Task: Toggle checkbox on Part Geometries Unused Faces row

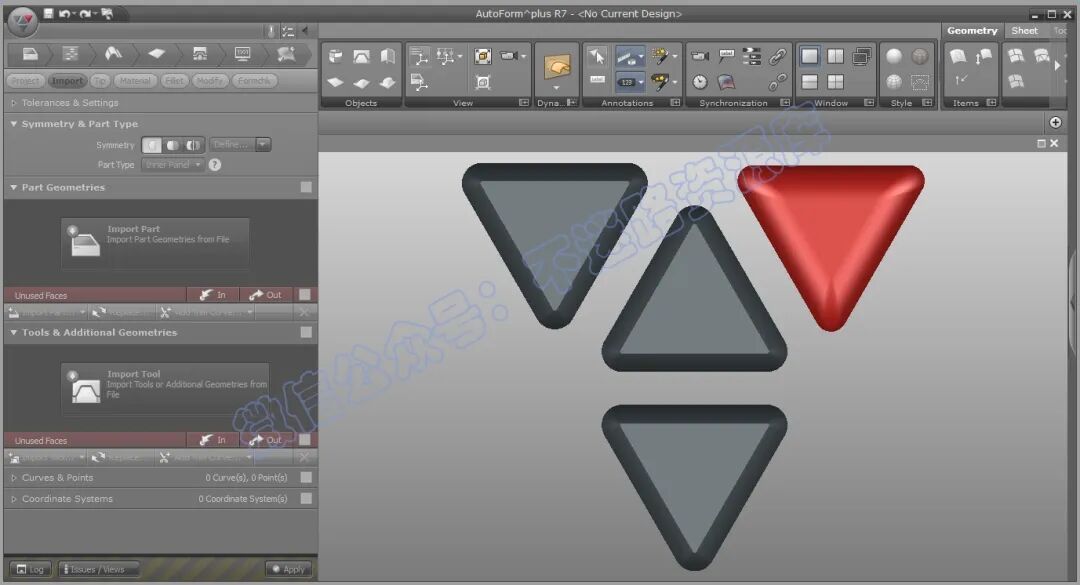Action: click(x=304, y=295)
